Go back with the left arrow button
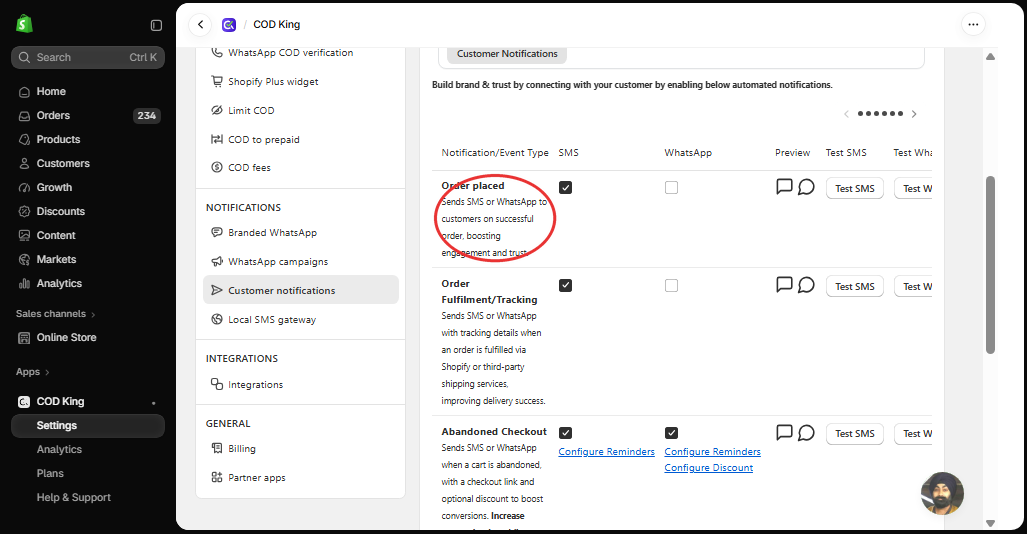Screen dimensions: 1027x534 (x=200, y=24)
